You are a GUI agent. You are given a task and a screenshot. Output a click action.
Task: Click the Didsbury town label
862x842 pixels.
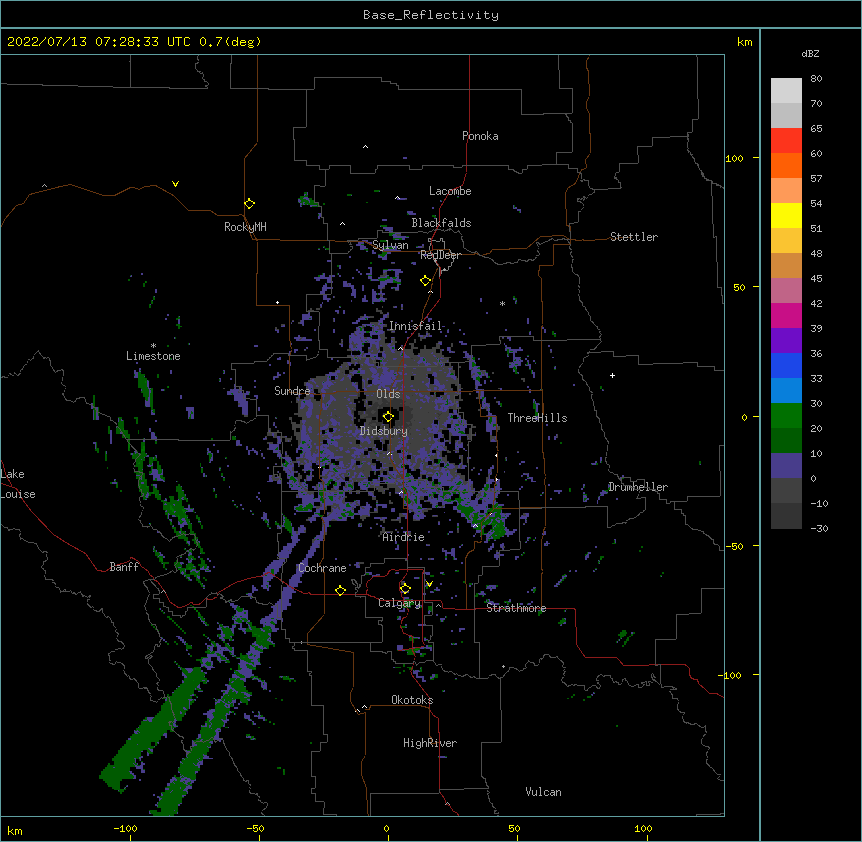click(384, 431)
